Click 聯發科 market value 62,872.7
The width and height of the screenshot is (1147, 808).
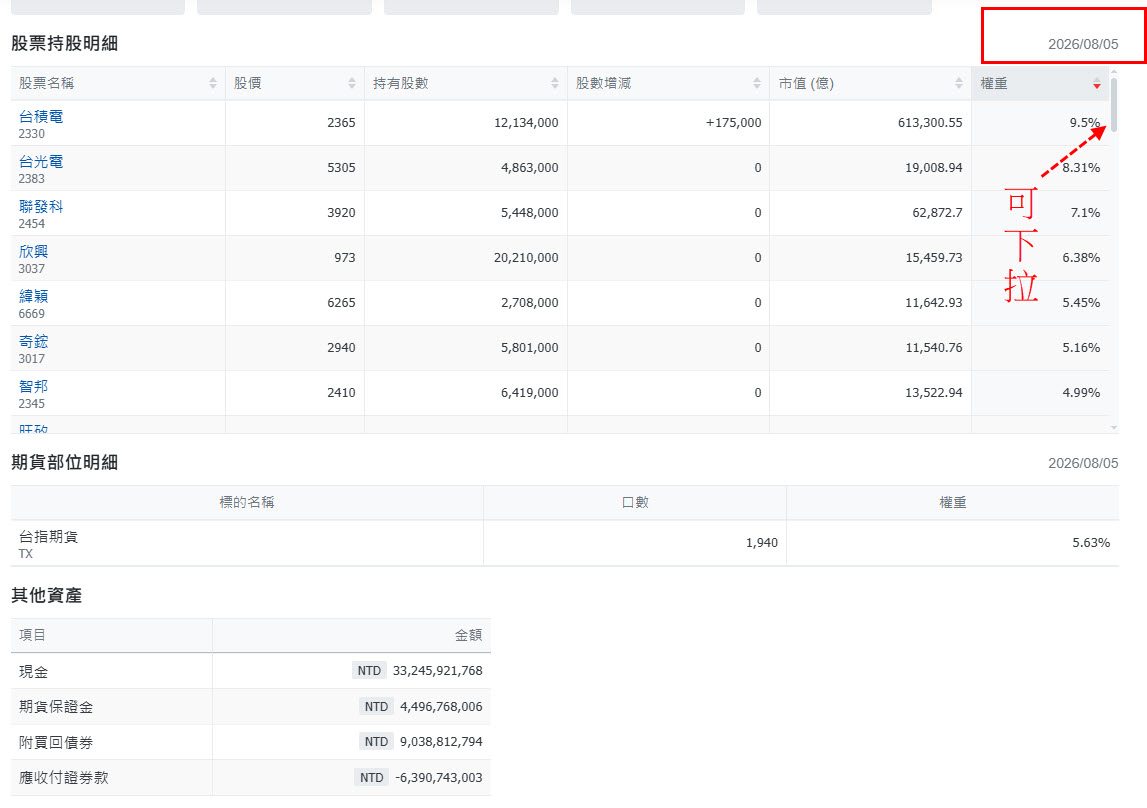[937, 213]
